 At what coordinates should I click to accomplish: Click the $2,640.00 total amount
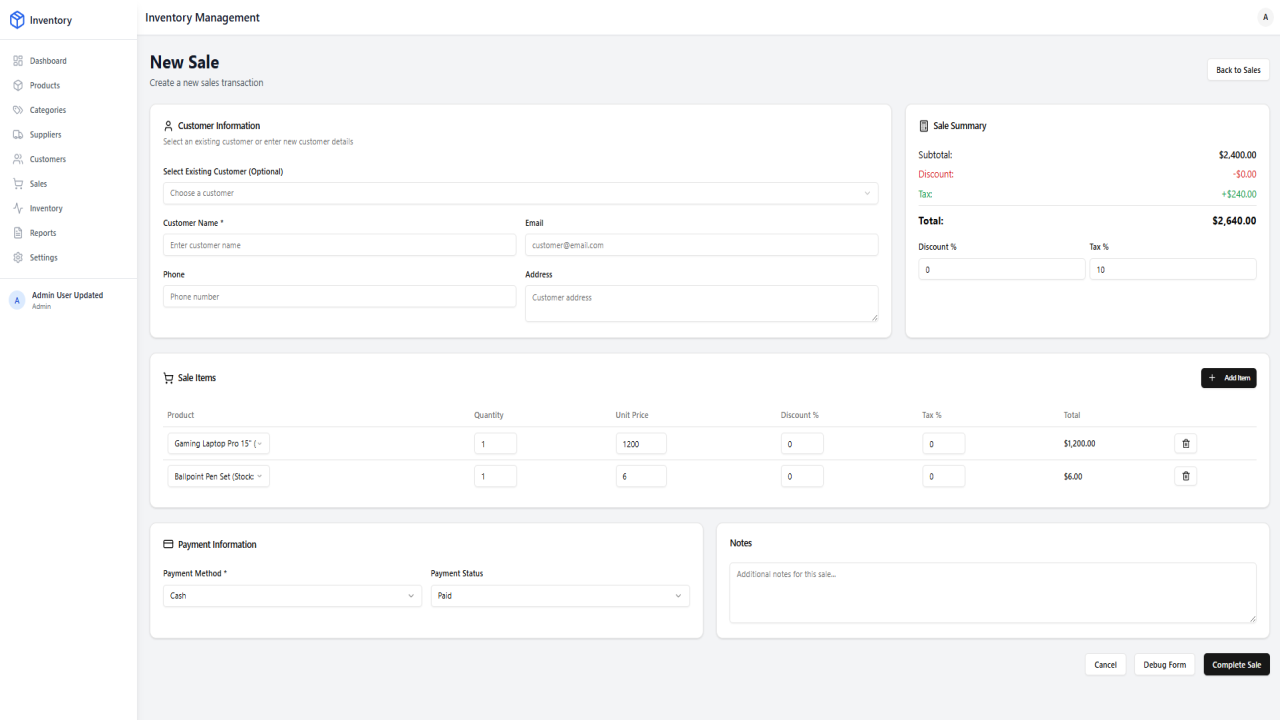pos(1234,221)
